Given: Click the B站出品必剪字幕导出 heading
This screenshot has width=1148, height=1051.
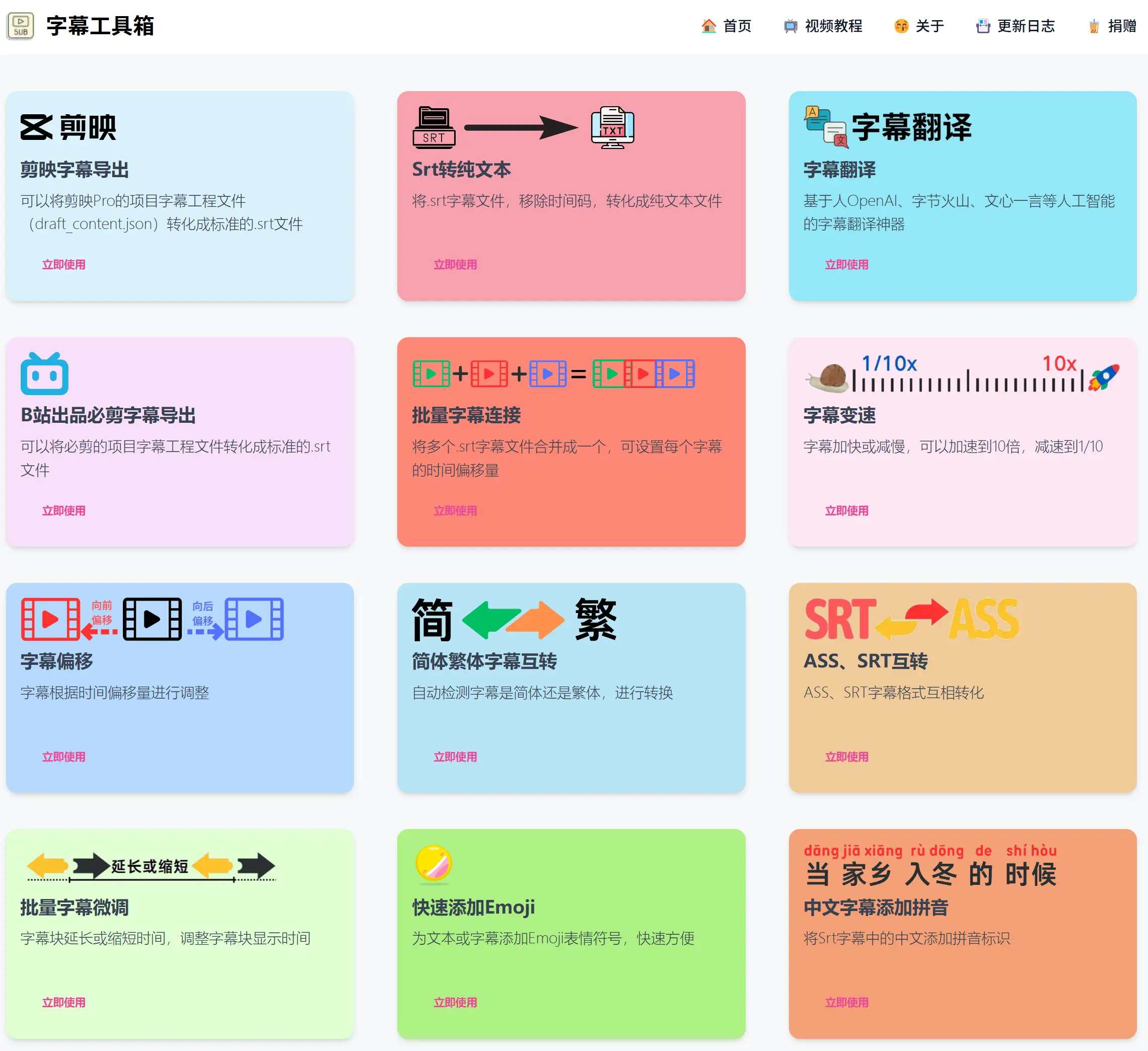Looking at the screenshot, I should click(x=108, y=415).
